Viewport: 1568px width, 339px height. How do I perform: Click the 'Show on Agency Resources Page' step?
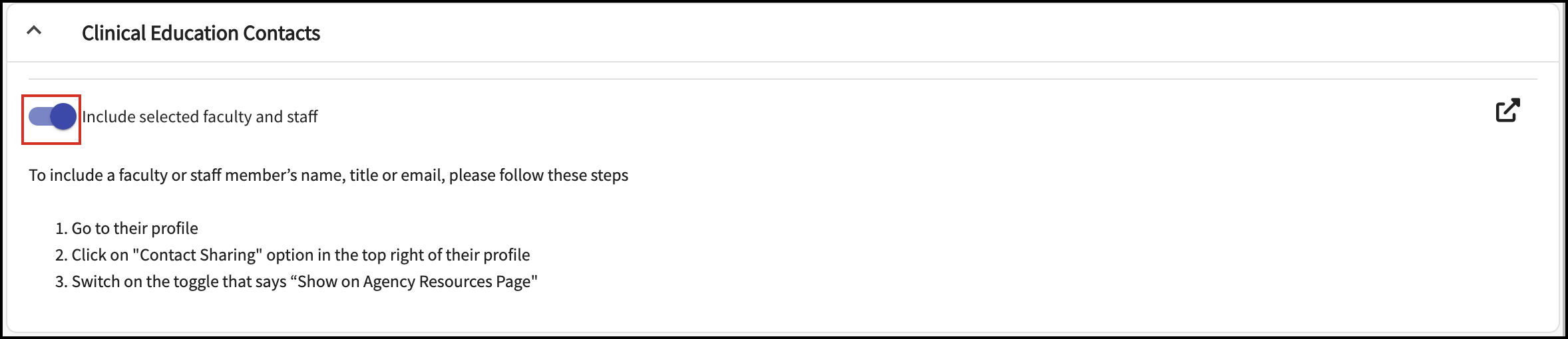coord(417,282)
